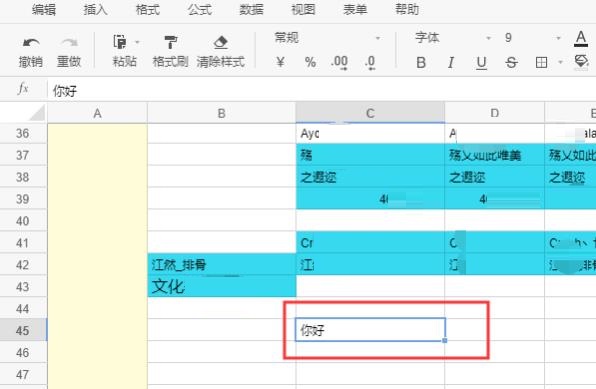Select row 47 header

23,375
